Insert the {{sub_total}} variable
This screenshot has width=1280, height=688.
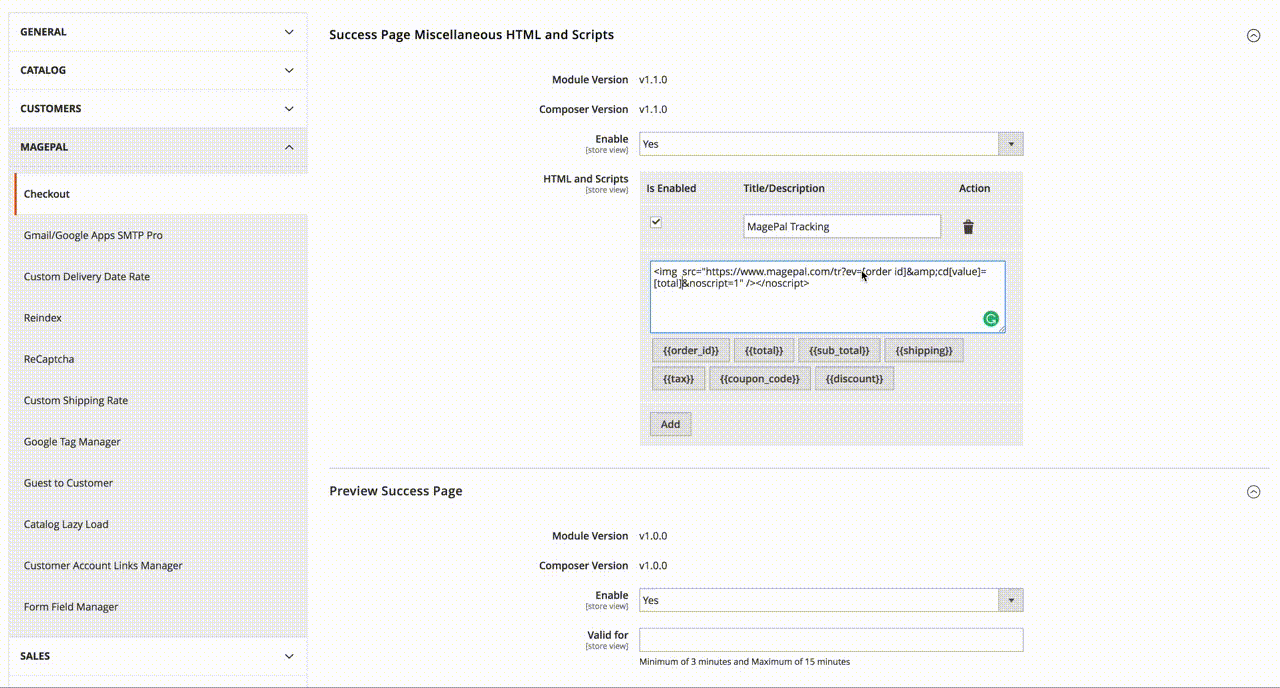click(x=839, y=350)
